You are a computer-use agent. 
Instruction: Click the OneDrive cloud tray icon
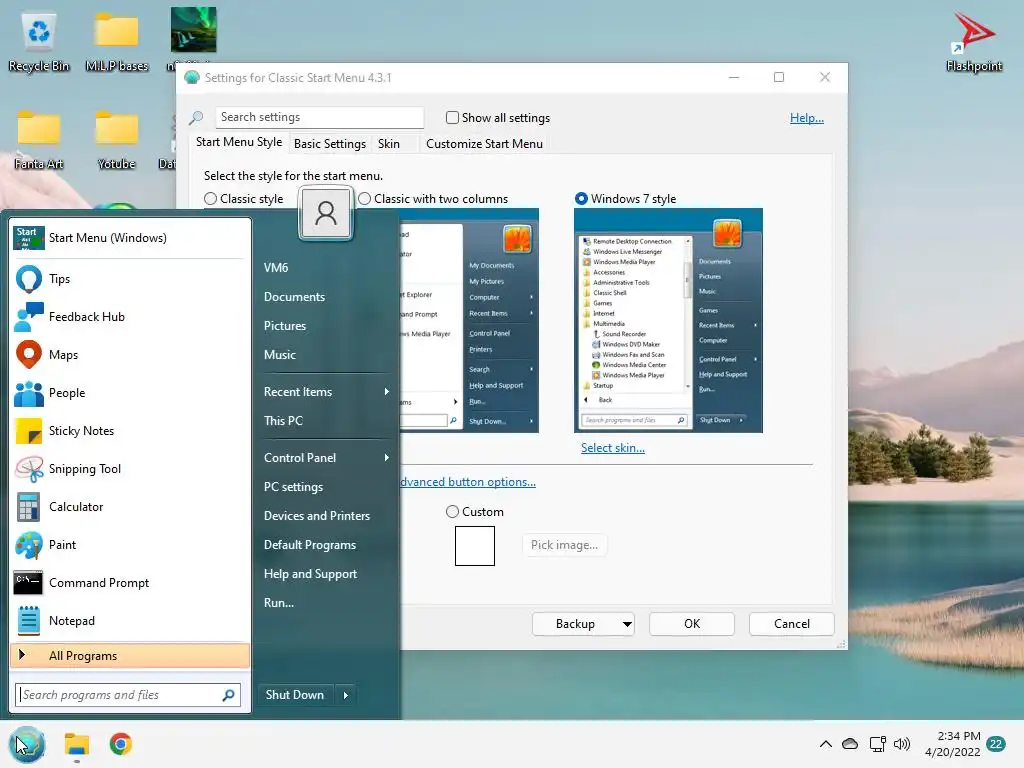[850, 744]
